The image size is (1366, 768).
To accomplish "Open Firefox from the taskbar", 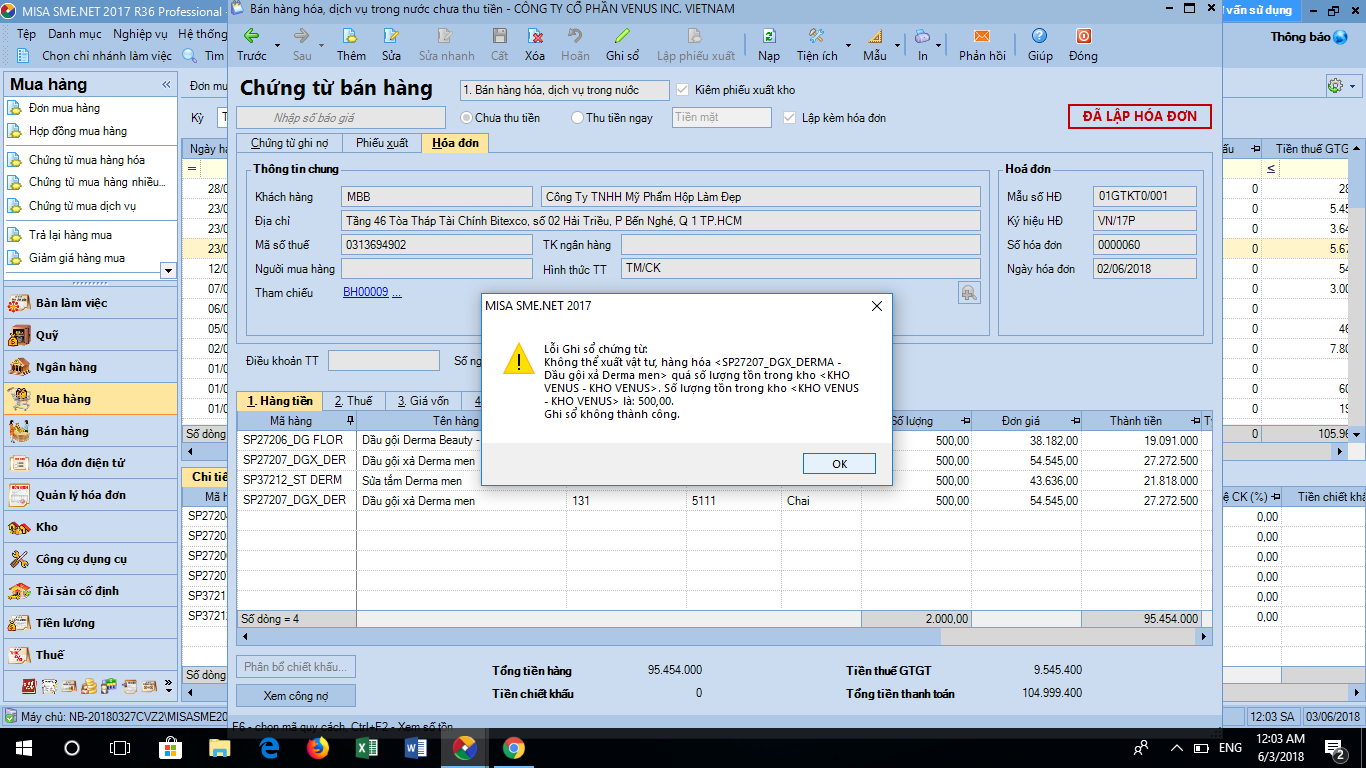I will [318, 748].
